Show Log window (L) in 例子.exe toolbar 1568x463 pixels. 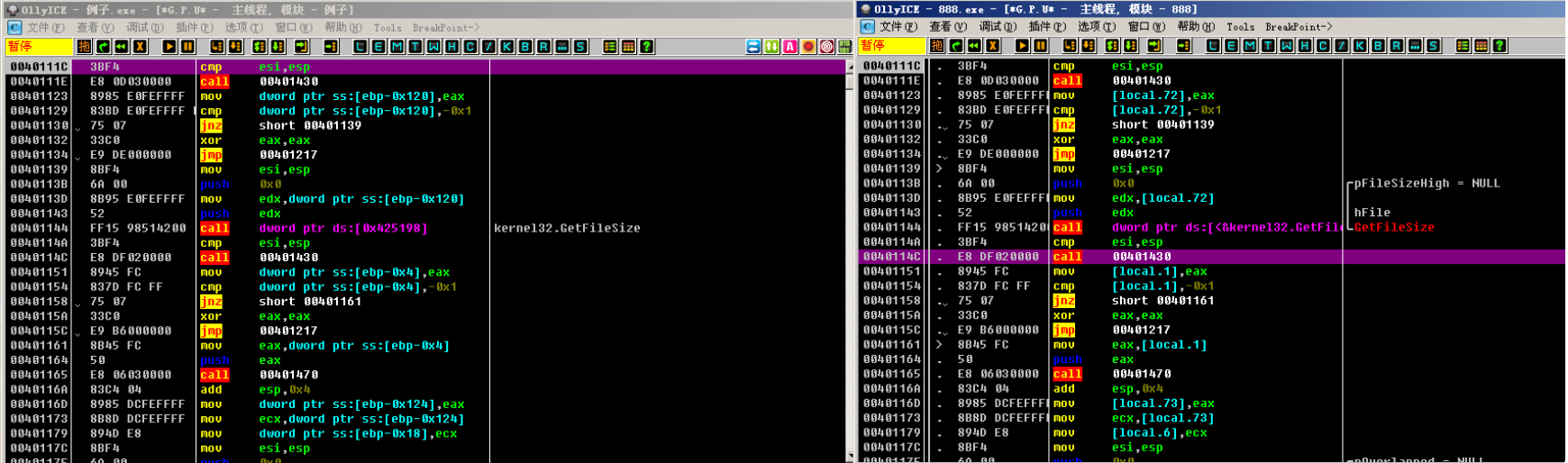360,47
